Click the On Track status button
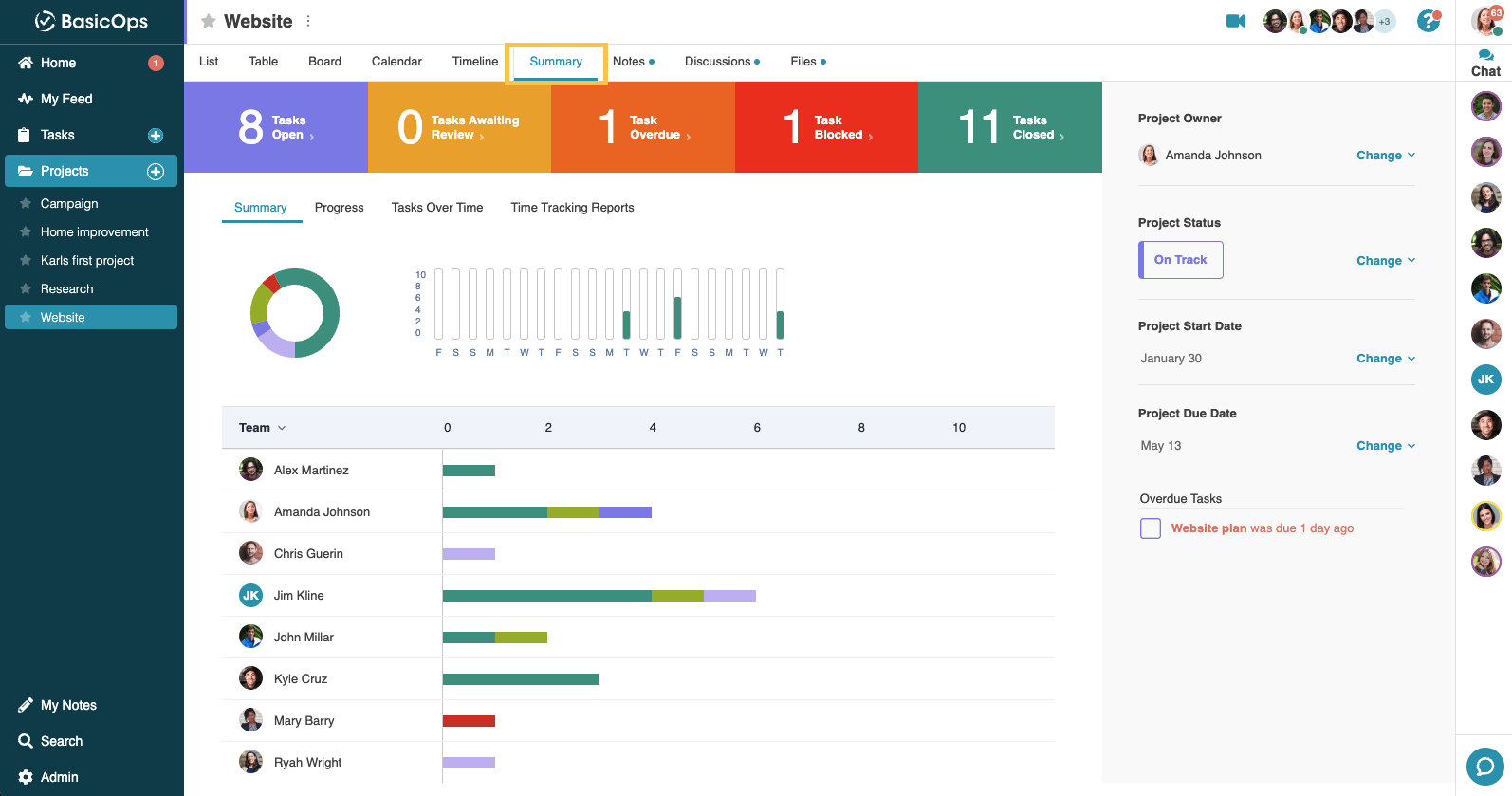1512x796 pixels. coord(1180,260)
